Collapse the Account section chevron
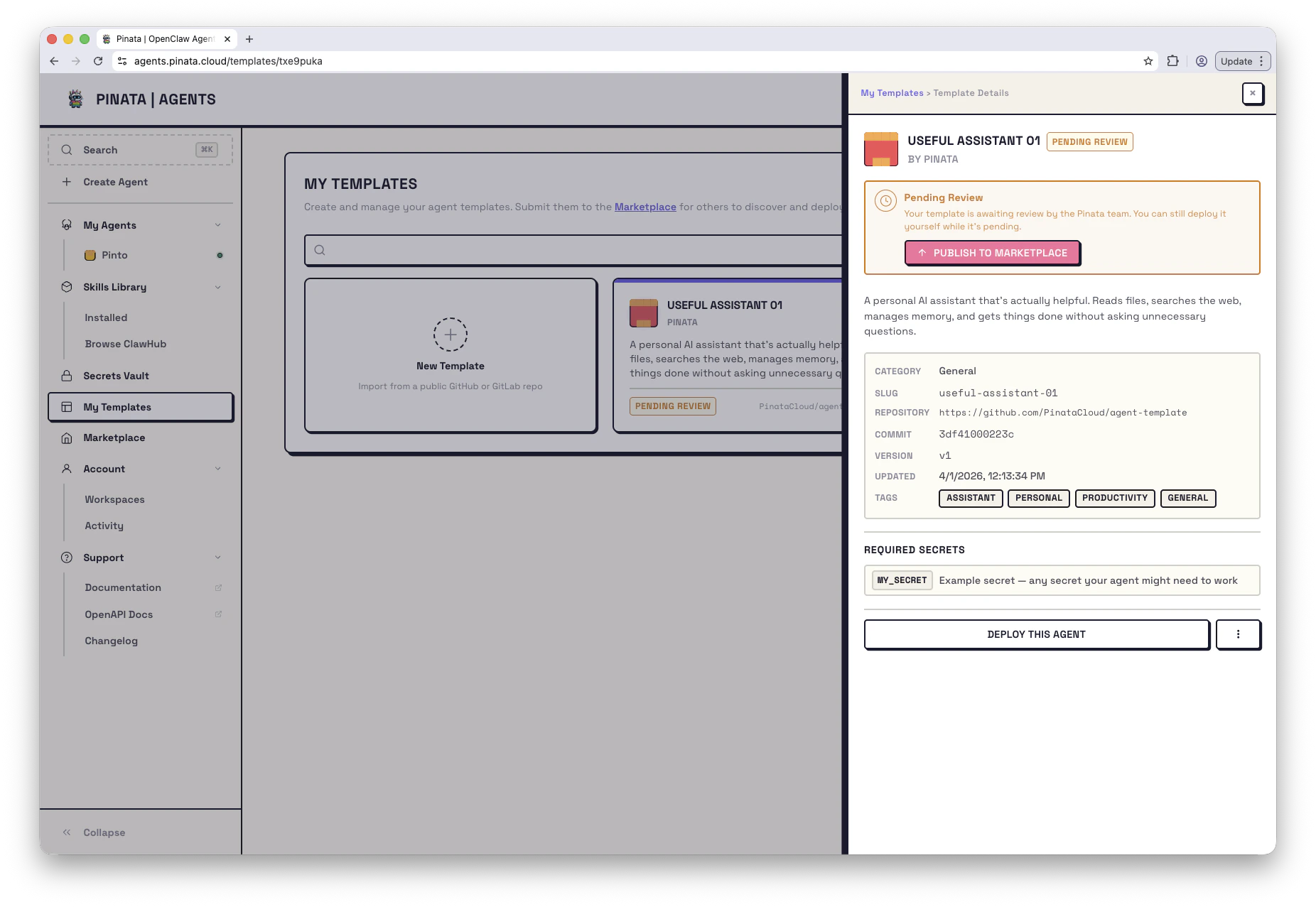1316x907 pixels. tap(218, 469)
